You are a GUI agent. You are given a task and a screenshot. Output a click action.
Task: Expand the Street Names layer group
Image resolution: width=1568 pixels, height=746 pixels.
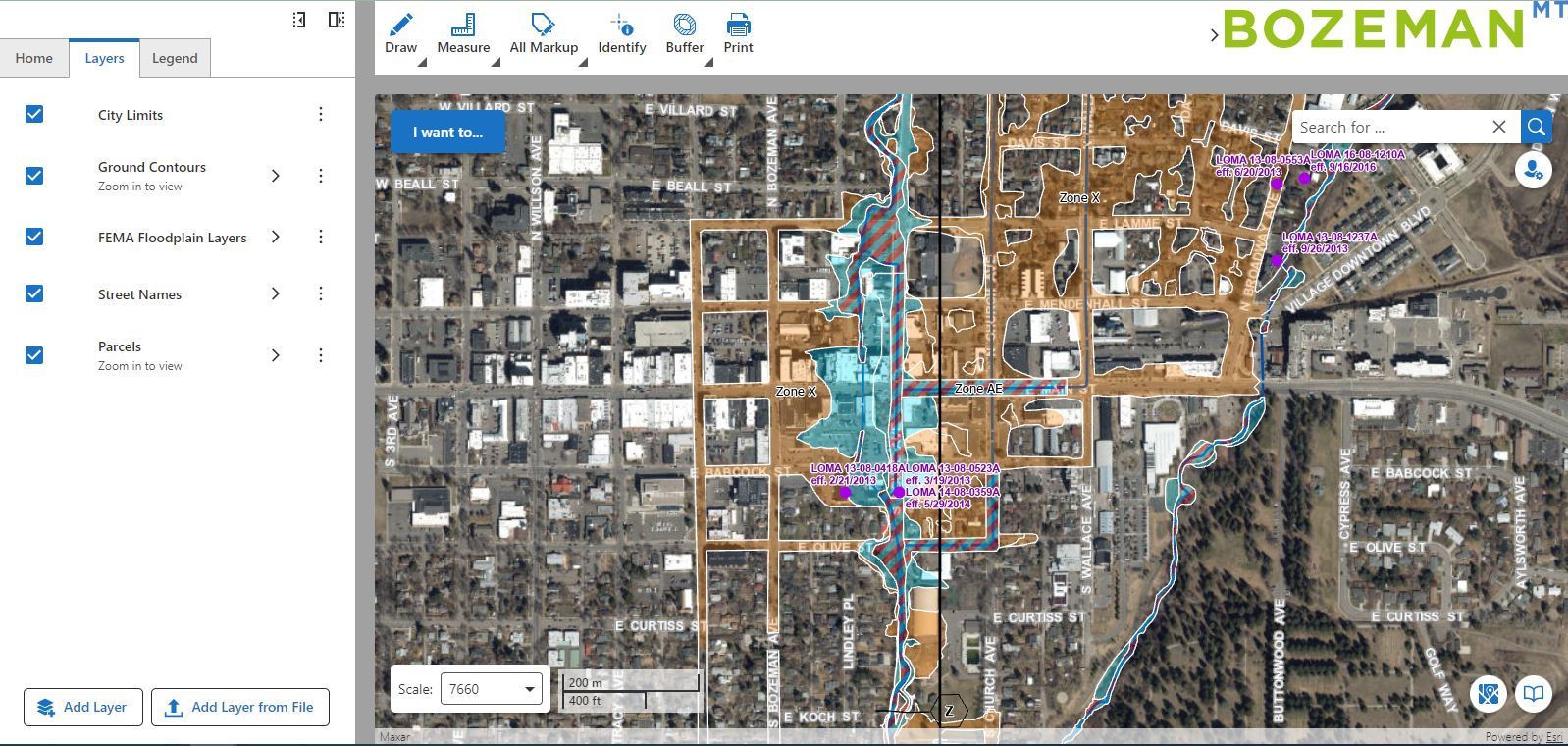(276, 293)
